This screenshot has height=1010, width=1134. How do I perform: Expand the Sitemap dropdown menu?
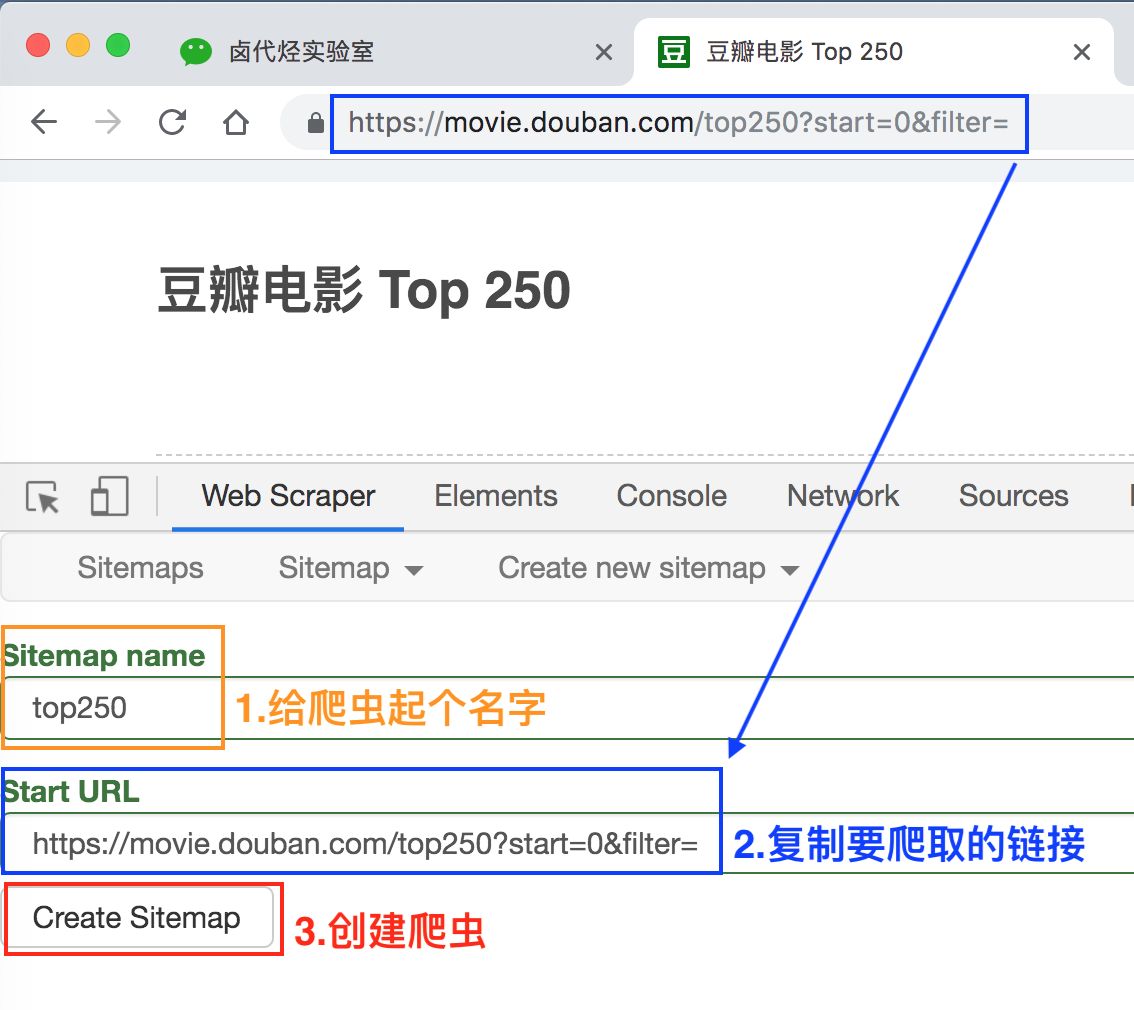coord(351,568)
